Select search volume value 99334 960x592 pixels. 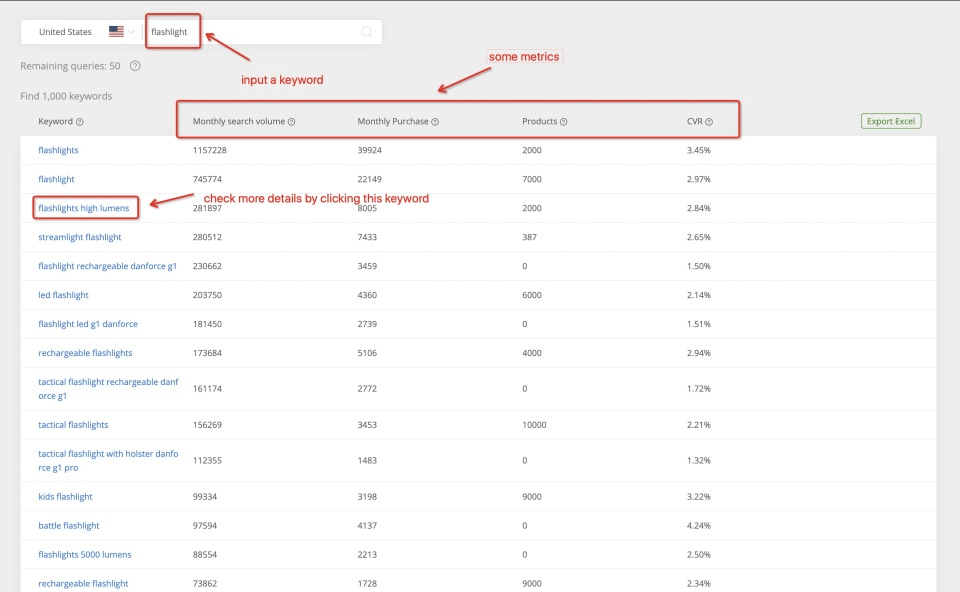[x=204, y=496]
